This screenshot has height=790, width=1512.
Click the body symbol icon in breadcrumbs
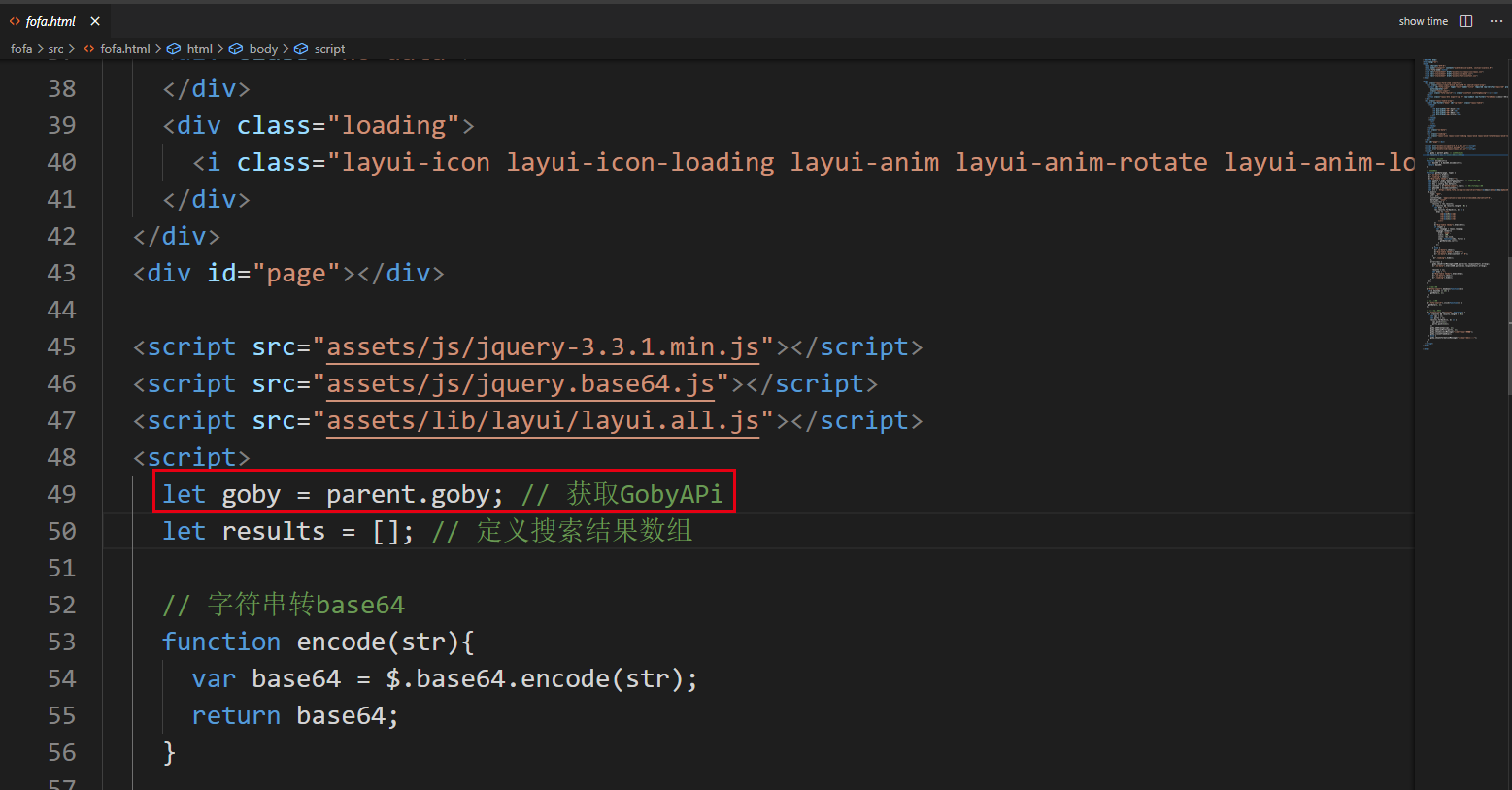click(236, 49)
